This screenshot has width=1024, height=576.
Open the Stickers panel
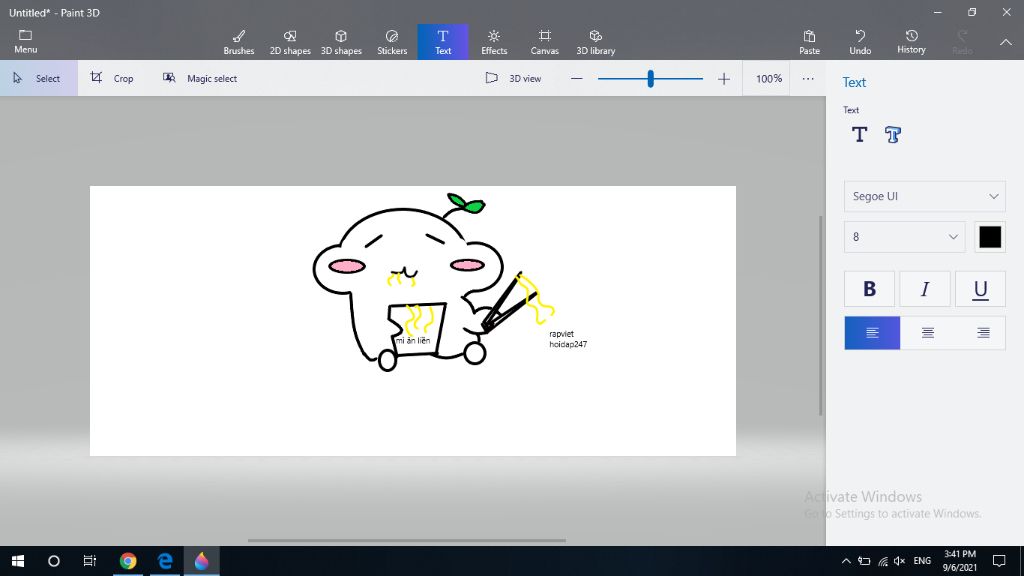pos(392,42)
